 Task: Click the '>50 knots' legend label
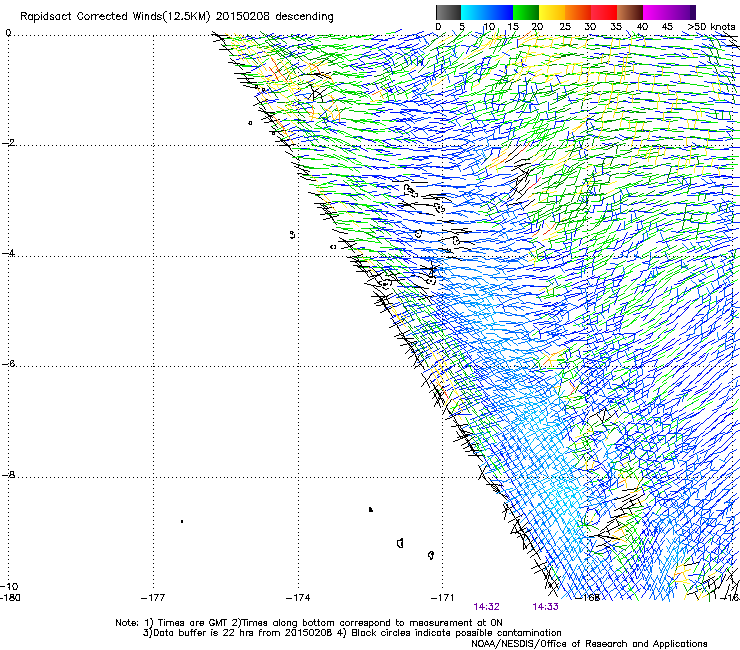click(711, 27)
